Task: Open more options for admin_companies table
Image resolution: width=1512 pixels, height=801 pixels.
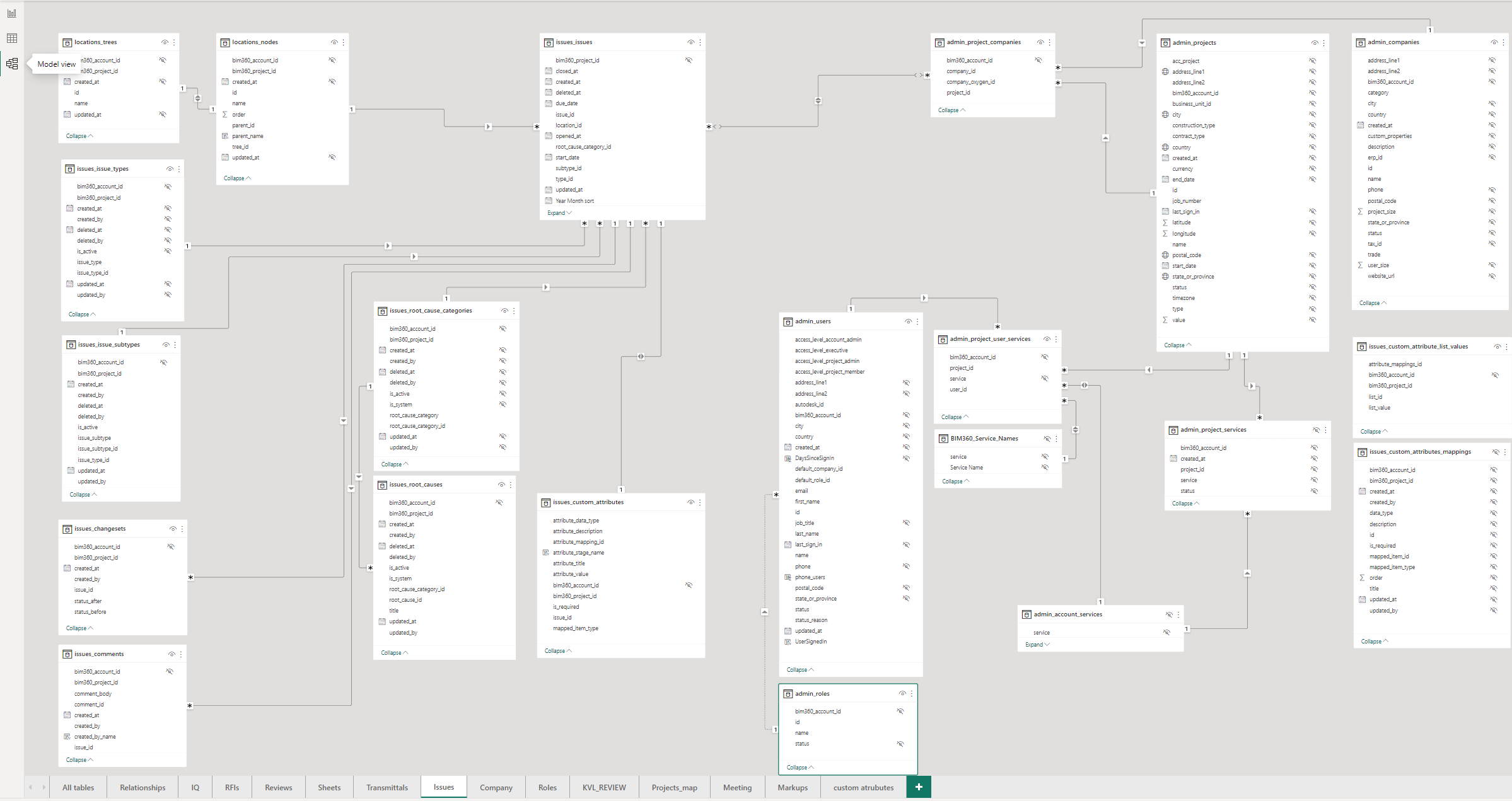Action: point(1503,42)
